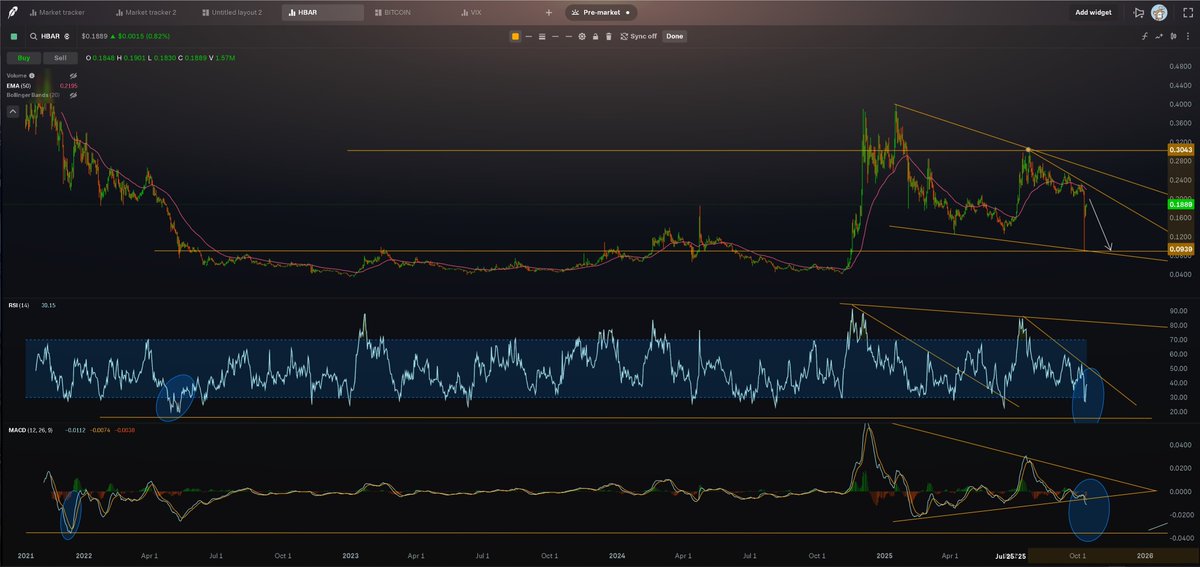Select the RSI (14) indicator label
Viewport: 1200px width, 567px height.
18,305
